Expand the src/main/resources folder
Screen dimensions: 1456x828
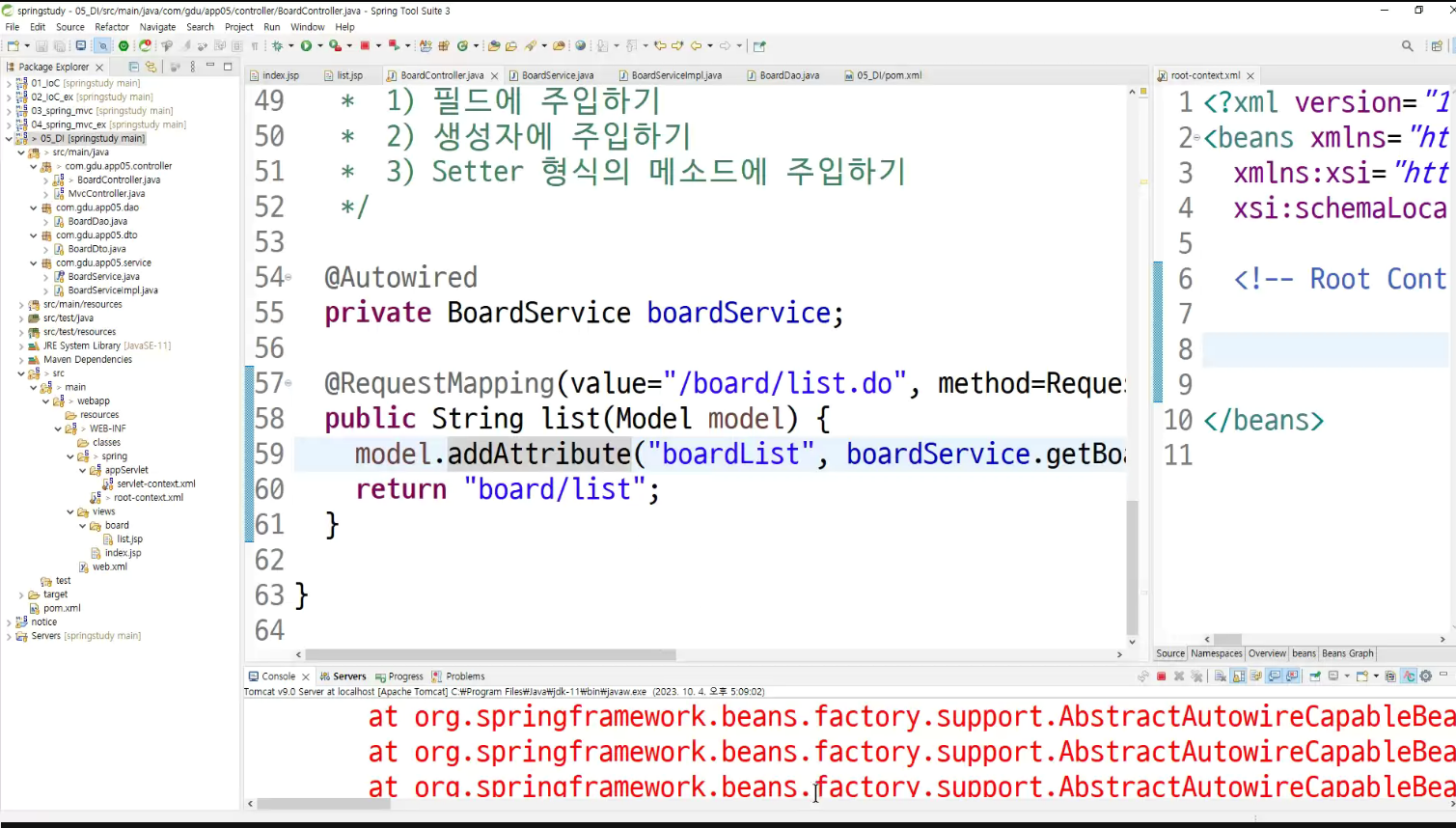click(21, 304)
